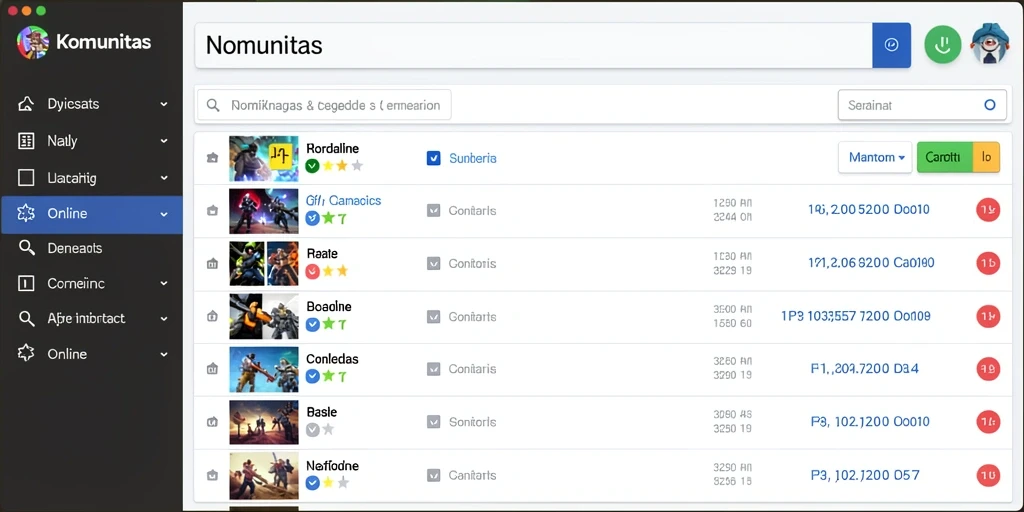
Task: Open the Deneaots sidebar item
Action: 91,248
